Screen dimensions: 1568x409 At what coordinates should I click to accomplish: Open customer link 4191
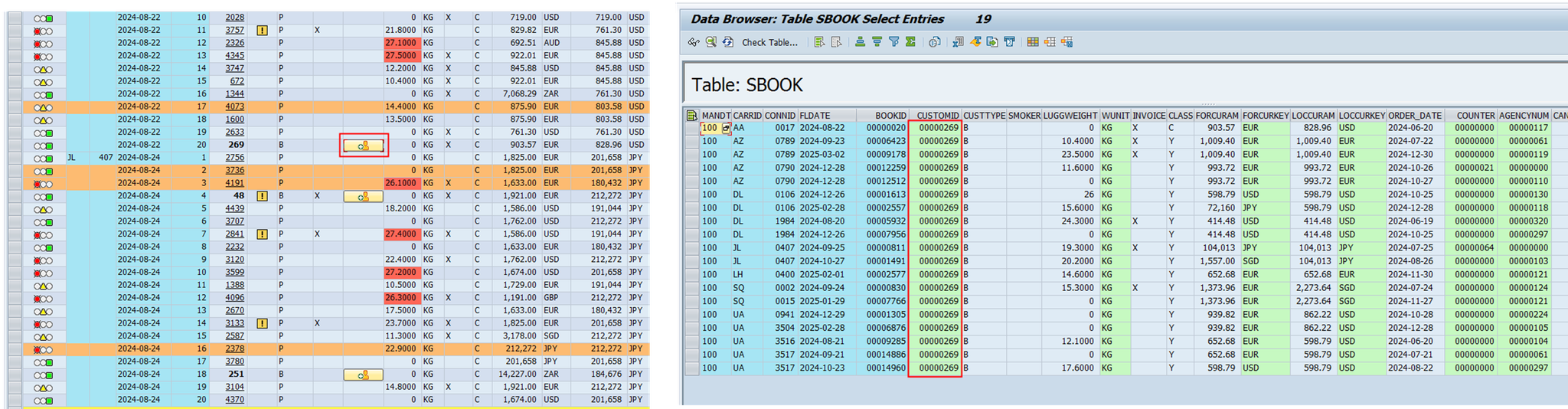235,183
